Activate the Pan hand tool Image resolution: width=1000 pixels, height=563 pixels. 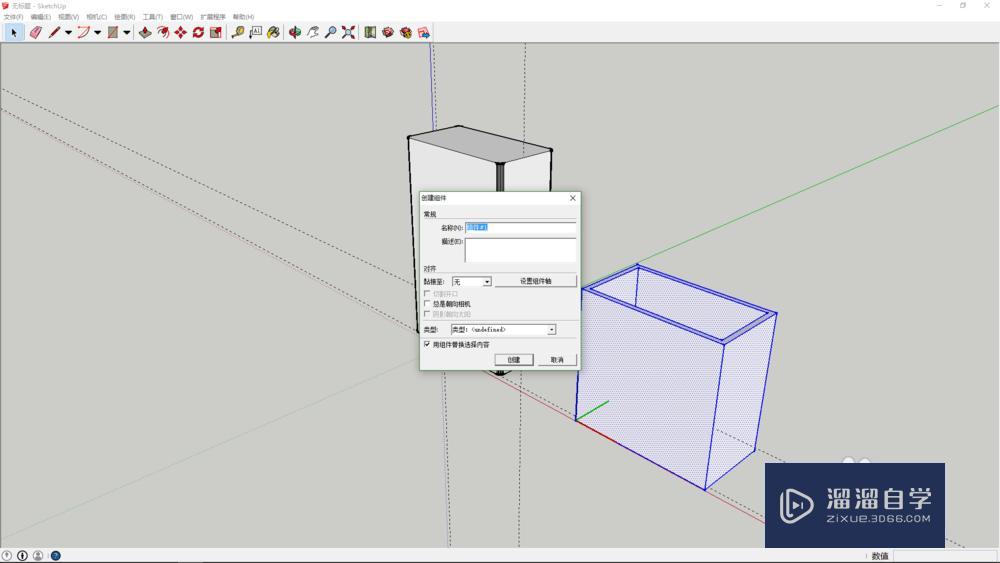click(x=312, y=33)
